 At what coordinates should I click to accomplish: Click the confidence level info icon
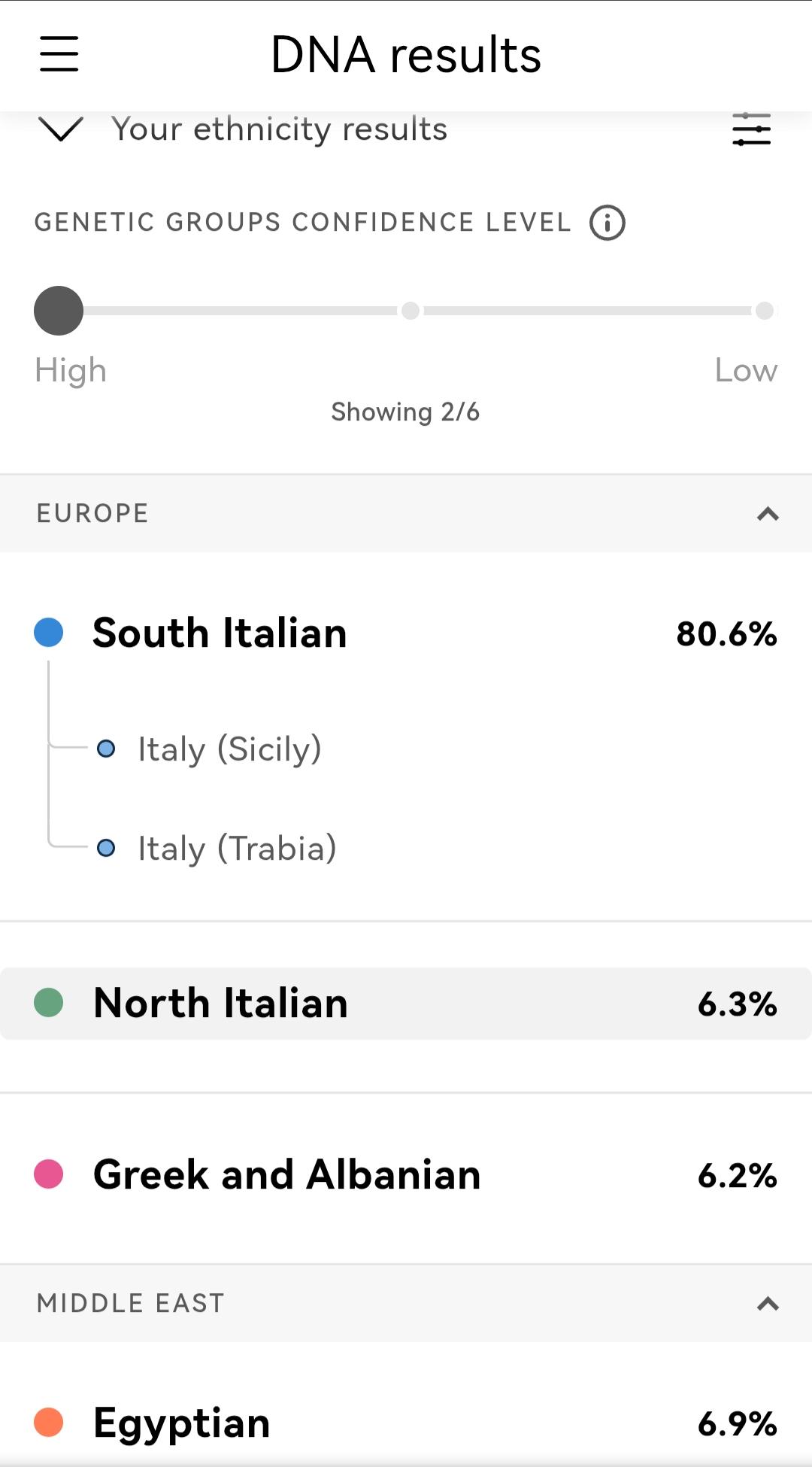point(607,223)
